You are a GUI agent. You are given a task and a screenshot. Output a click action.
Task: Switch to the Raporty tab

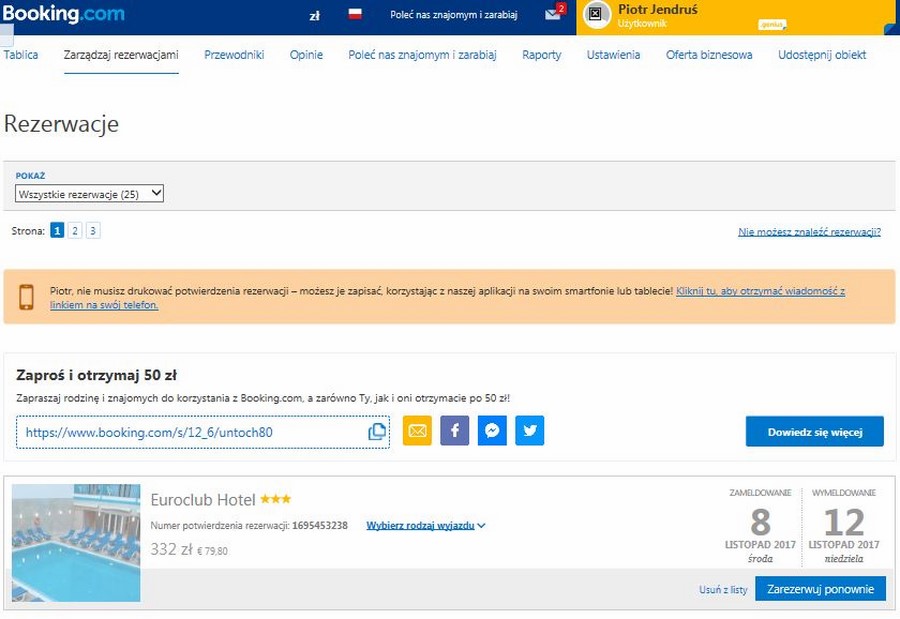tap(541, 55)
